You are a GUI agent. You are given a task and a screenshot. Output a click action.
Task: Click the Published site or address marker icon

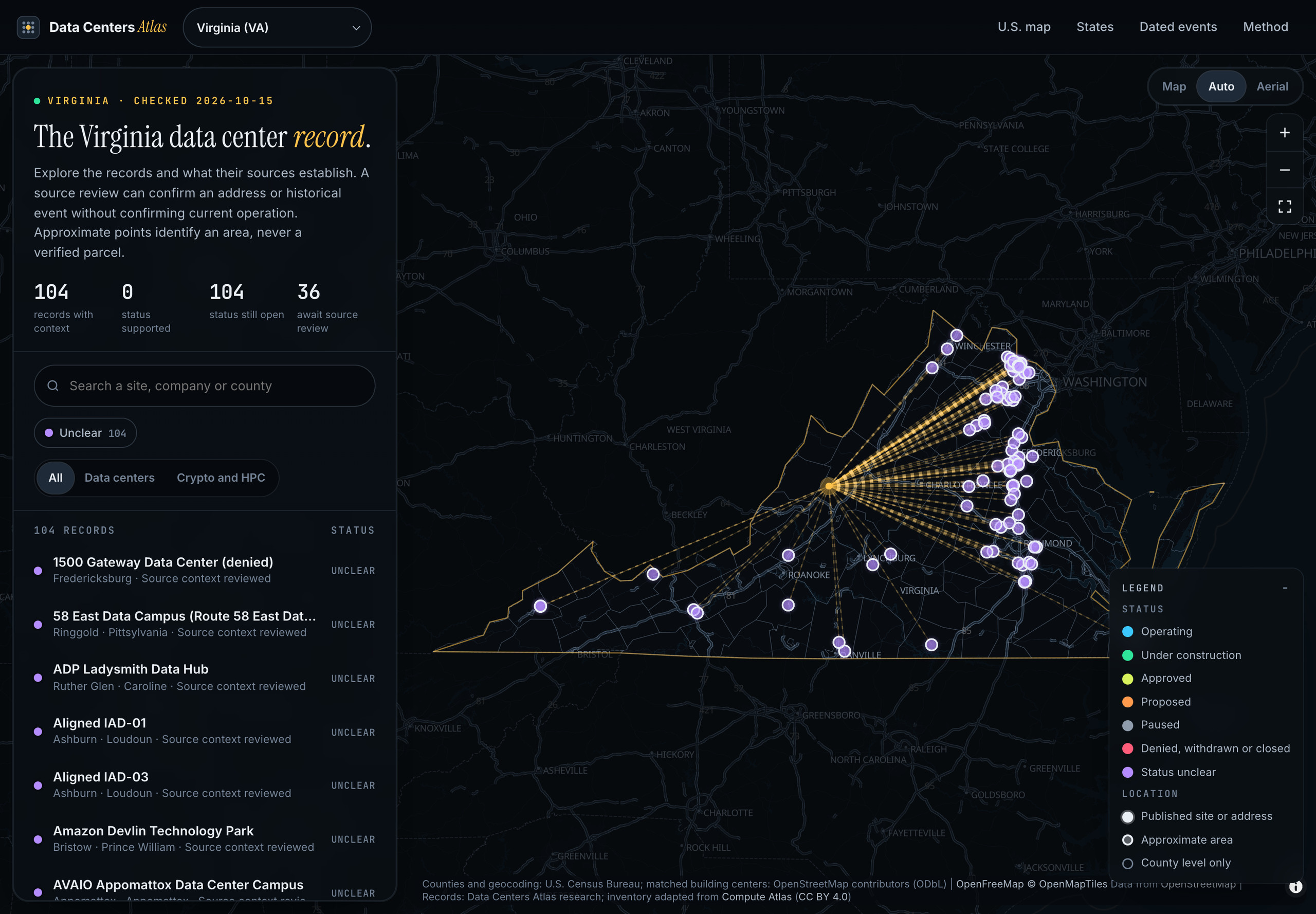click(x=1127, y=817)
